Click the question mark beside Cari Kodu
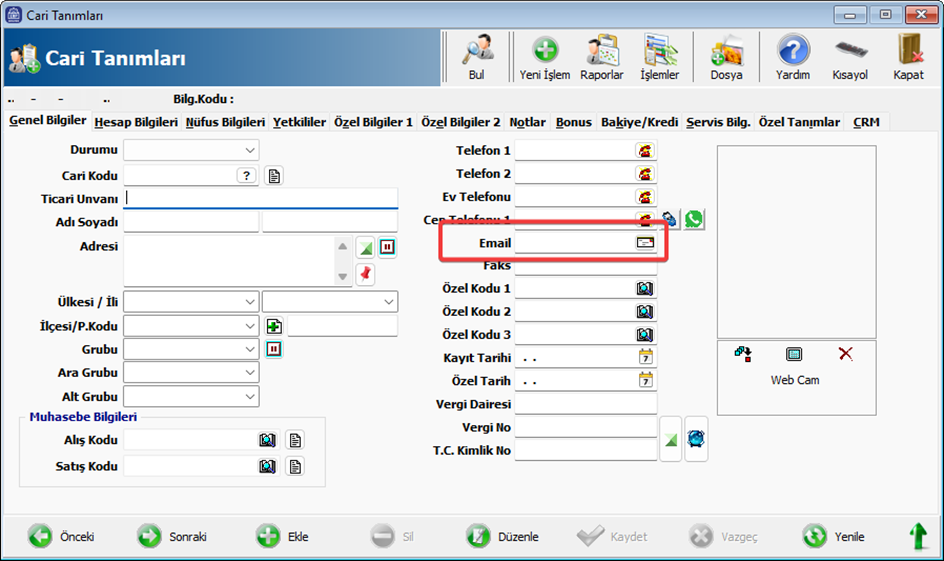Screen dimensions: 944x561 (247, 176)
